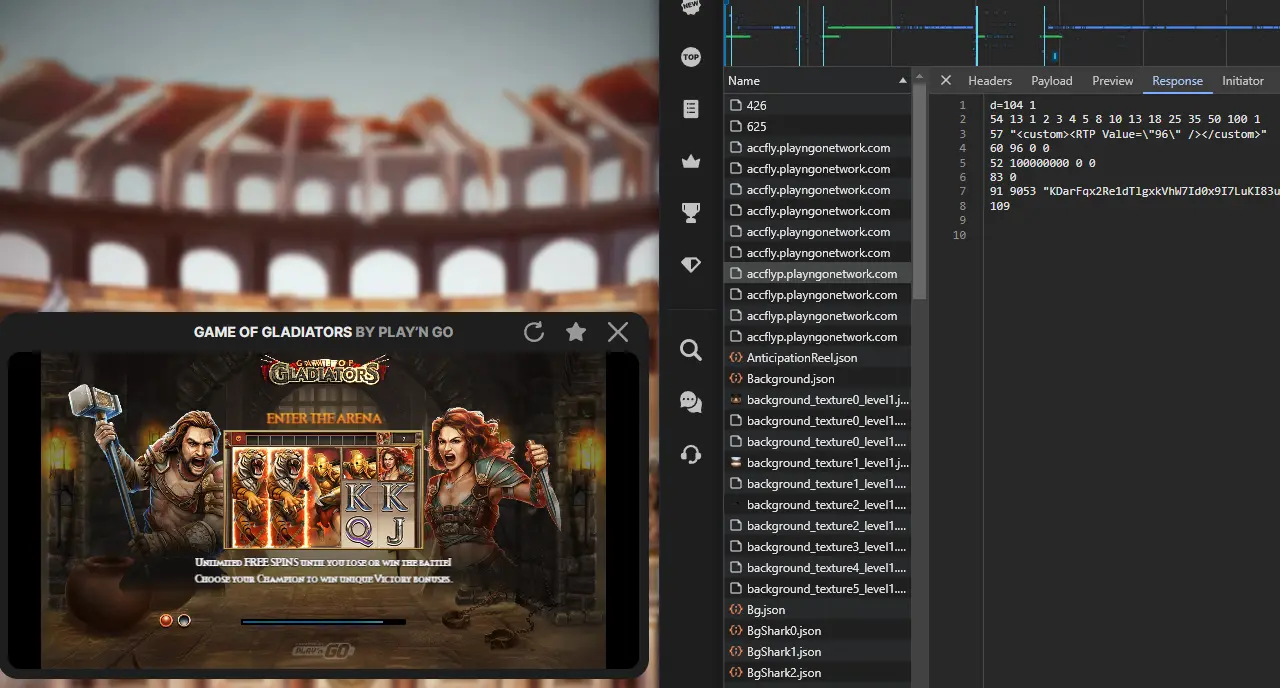Click response line 'd=104 1'
The height and width of the screenshot is (688, 1280).
click(1013, 105)
